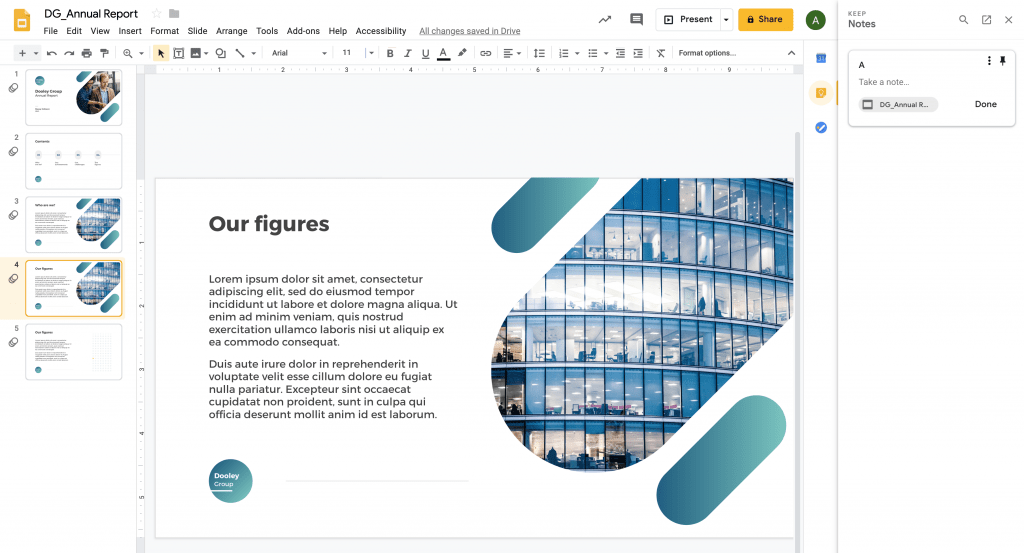Open the Insert menu
This screenshot has width=1024, height=553.
[x=130, y=31]
